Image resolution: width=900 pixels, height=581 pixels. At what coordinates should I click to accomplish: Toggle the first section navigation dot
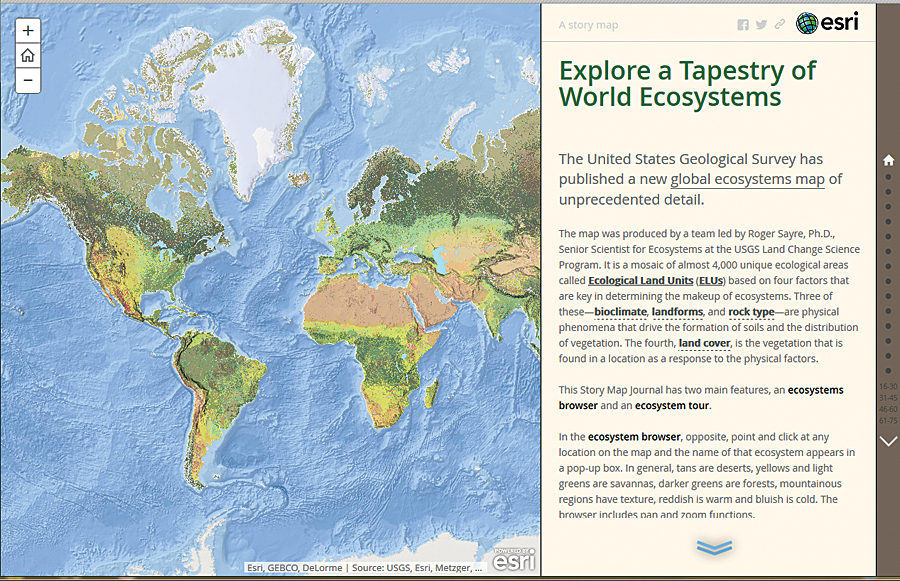click(x=889, y=176)
